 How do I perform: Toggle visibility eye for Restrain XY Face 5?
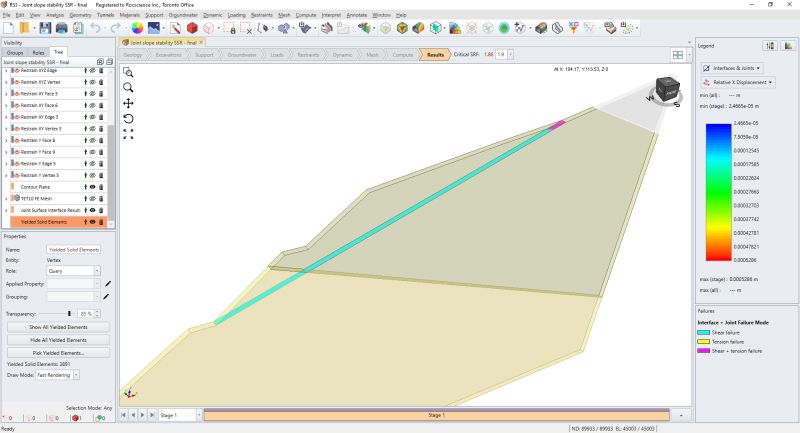coord(92,94)
